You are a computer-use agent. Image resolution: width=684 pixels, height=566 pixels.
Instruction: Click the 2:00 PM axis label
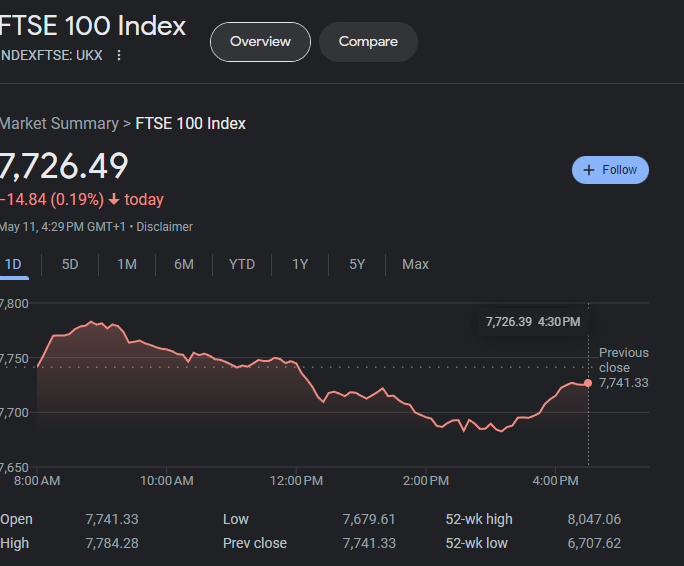click(426, 481)
